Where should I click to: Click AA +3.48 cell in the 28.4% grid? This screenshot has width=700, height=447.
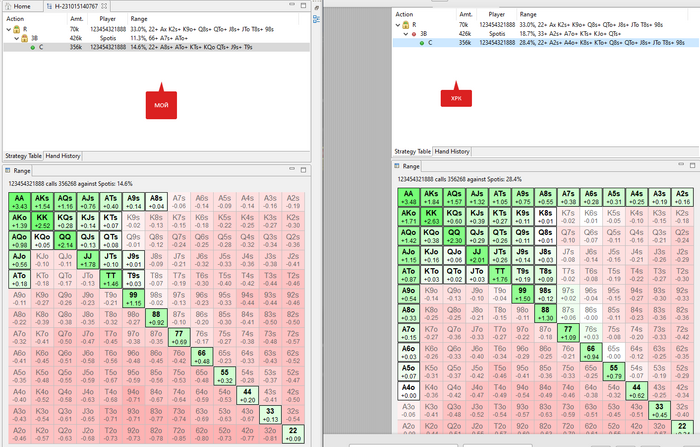pos(408,197)
